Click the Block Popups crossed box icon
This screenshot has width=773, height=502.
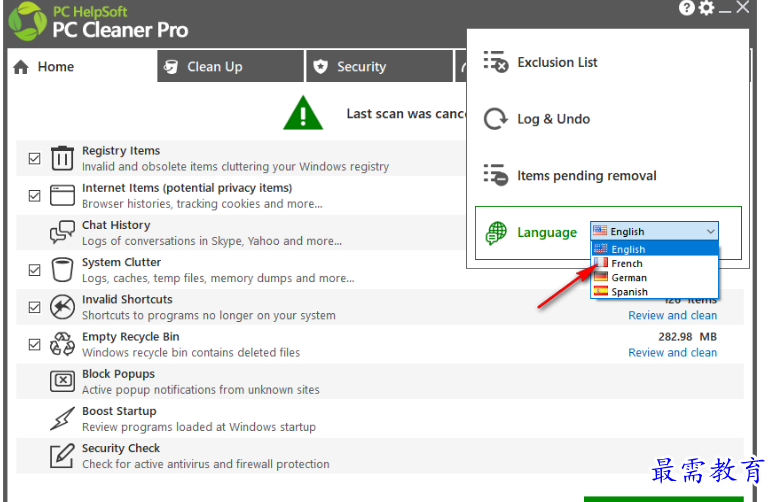62,381
